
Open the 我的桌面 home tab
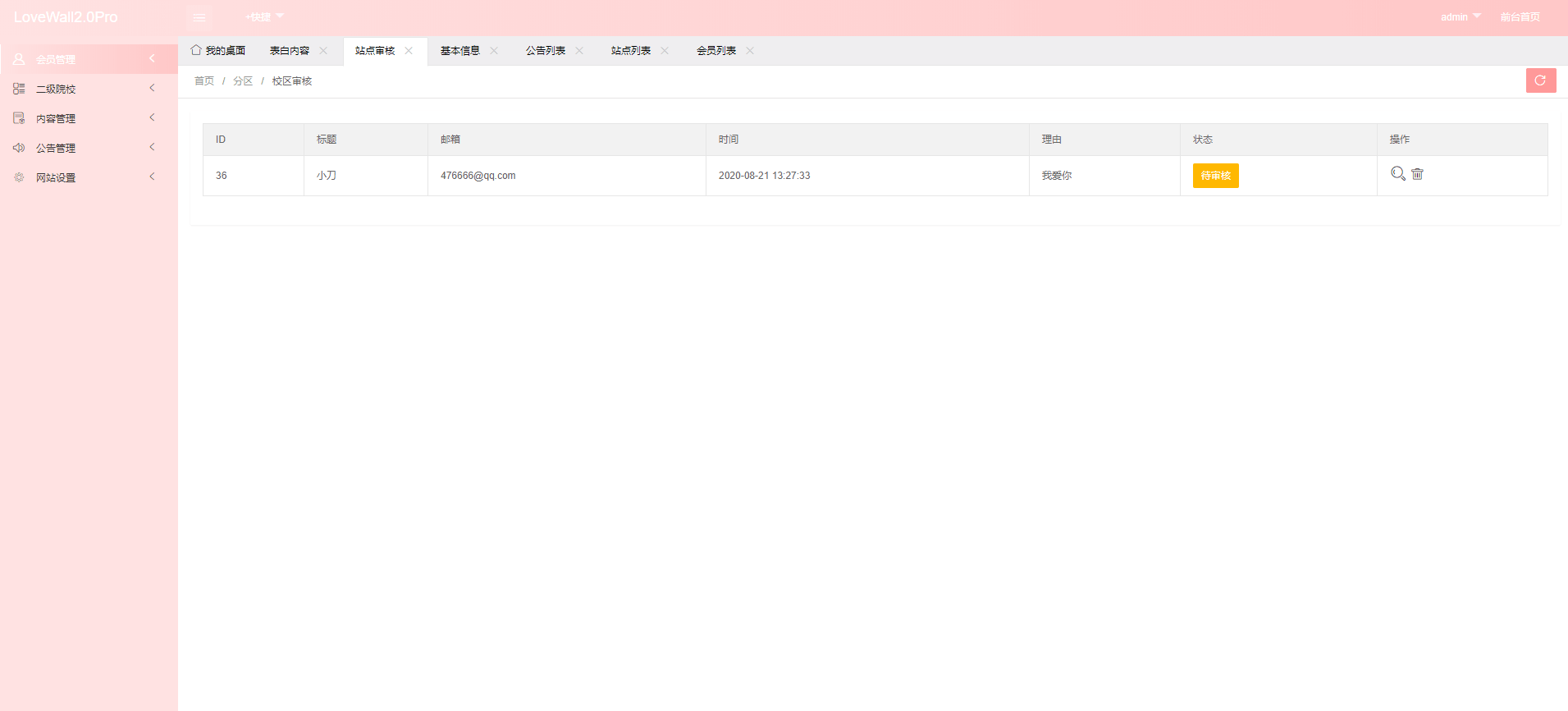[219, 51]
